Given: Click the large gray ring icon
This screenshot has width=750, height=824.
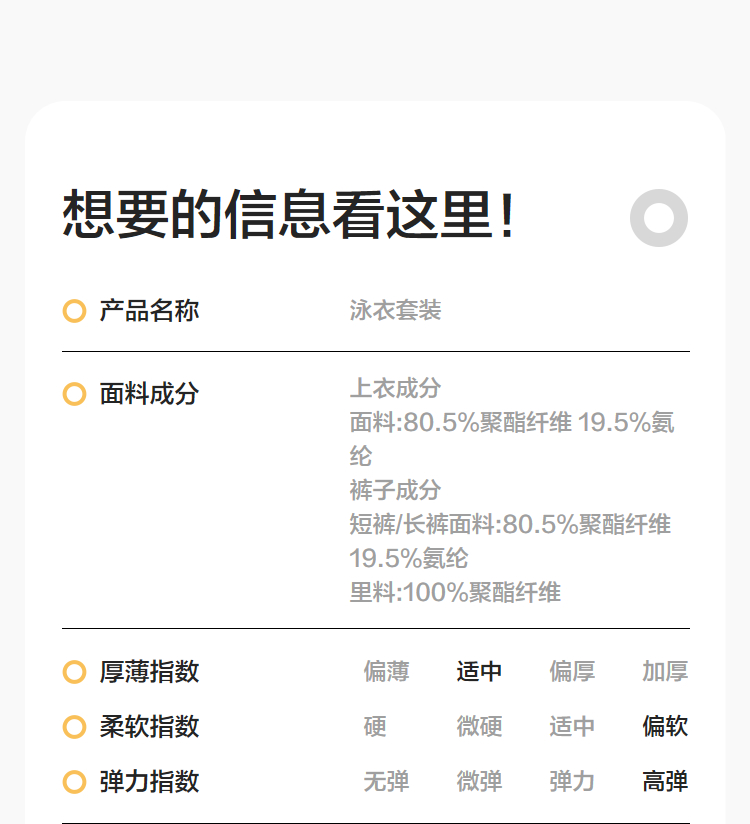Looking at the screenshot, I should (659, 218).
